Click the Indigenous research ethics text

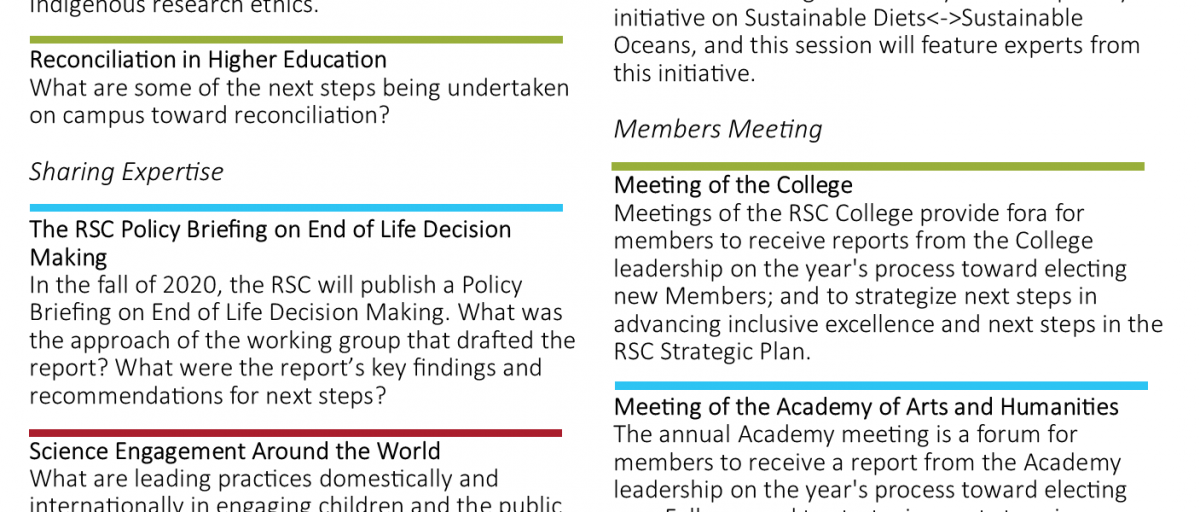(x=175, y=7)
